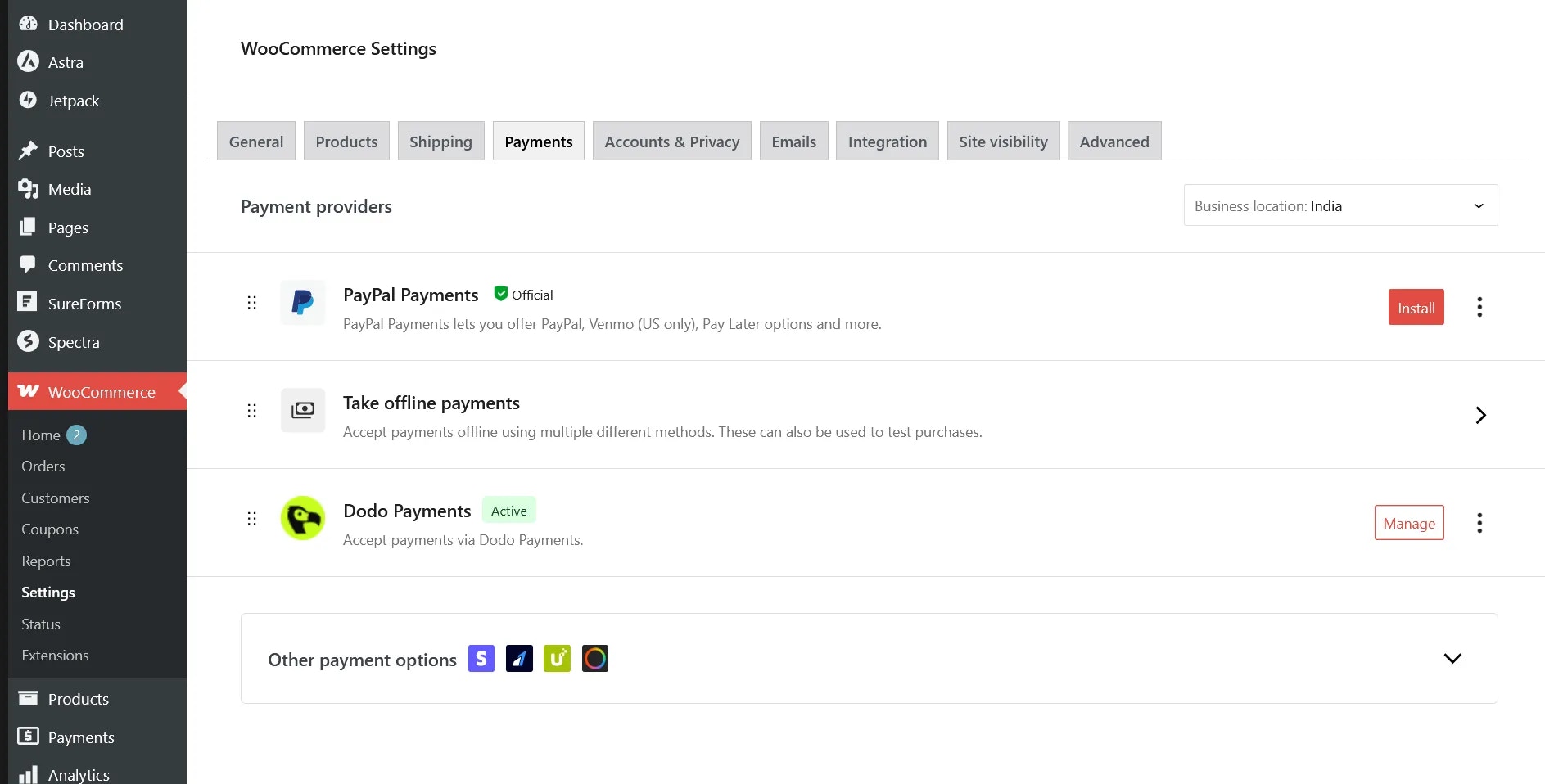Click the Official badge next to PayPal Payments
Image resolution: width=1545 pixels, height=784 pixels.
pyautogui.click(x=522, y=294)
